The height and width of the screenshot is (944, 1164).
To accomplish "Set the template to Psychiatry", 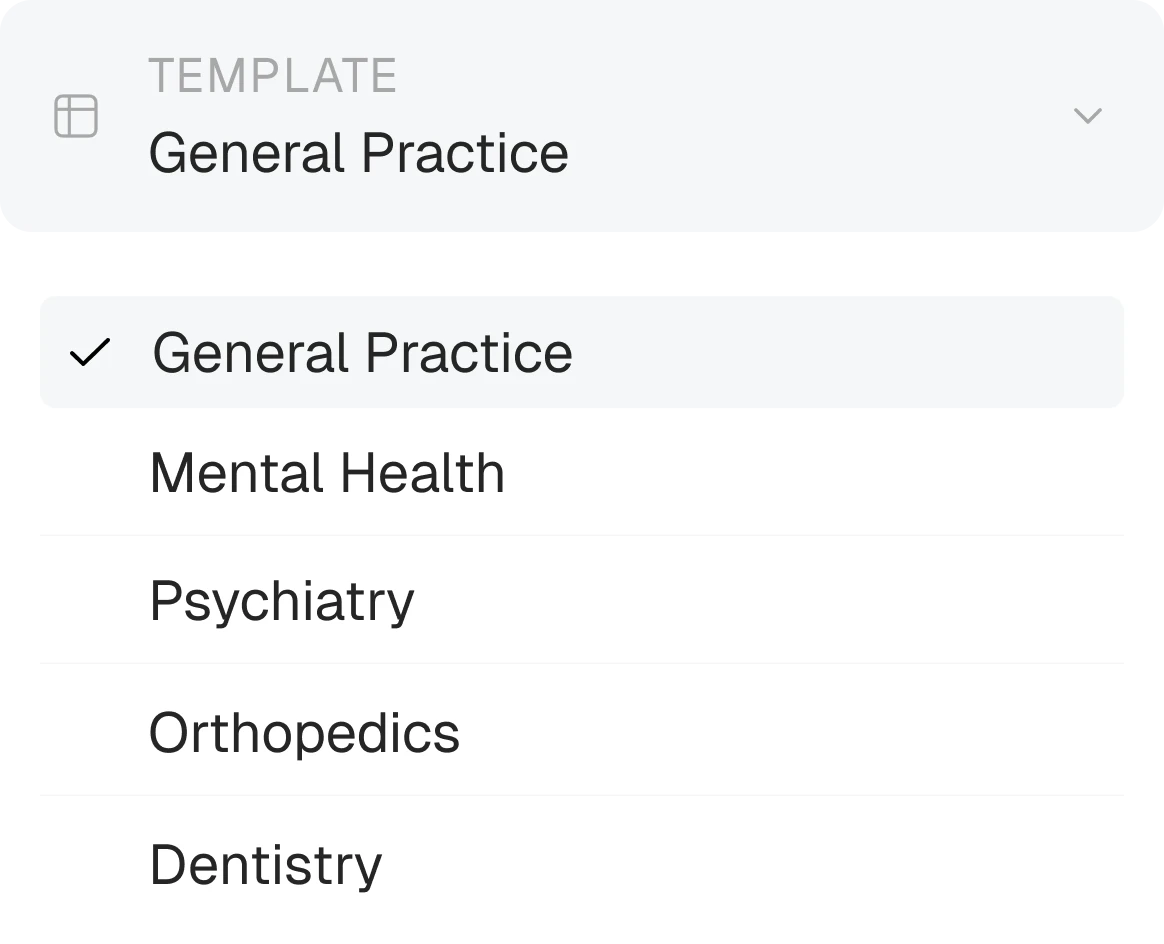I will coord(582,600).
